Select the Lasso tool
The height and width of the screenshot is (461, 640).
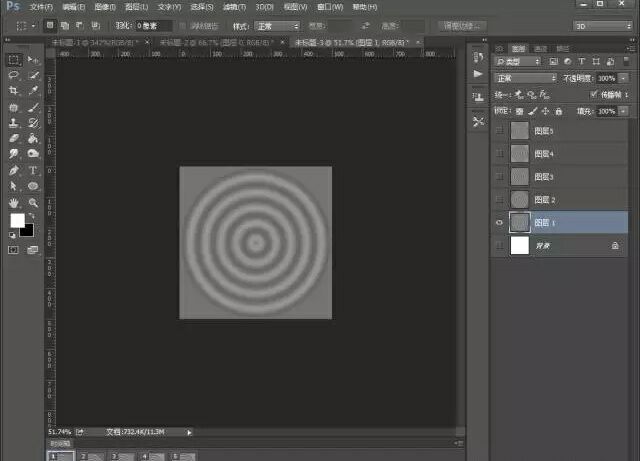tap(14, 75)
